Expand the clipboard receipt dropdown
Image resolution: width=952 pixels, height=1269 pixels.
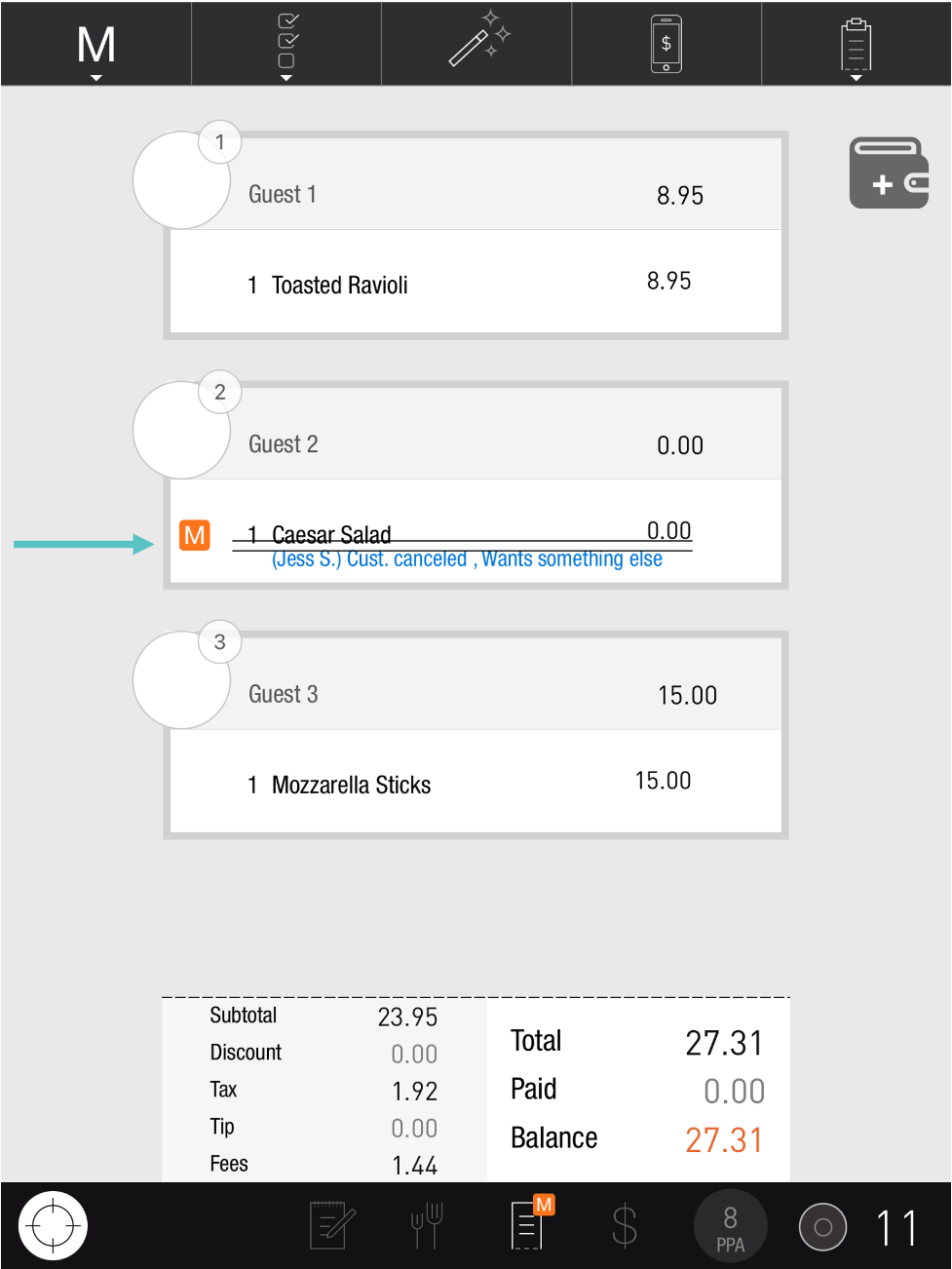click(x=856, y=46)
